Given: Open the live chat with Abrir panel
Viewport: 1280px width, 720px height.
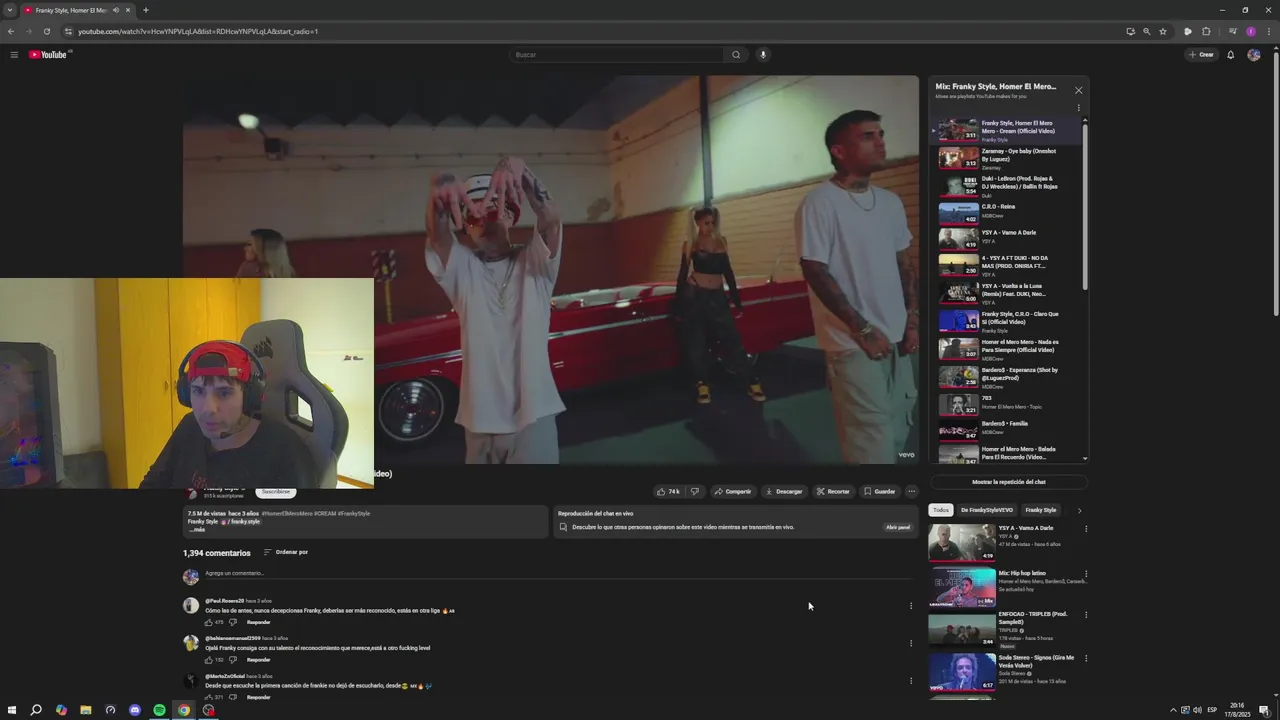Looking at the screenshot, I should click(x=898, y=527).
